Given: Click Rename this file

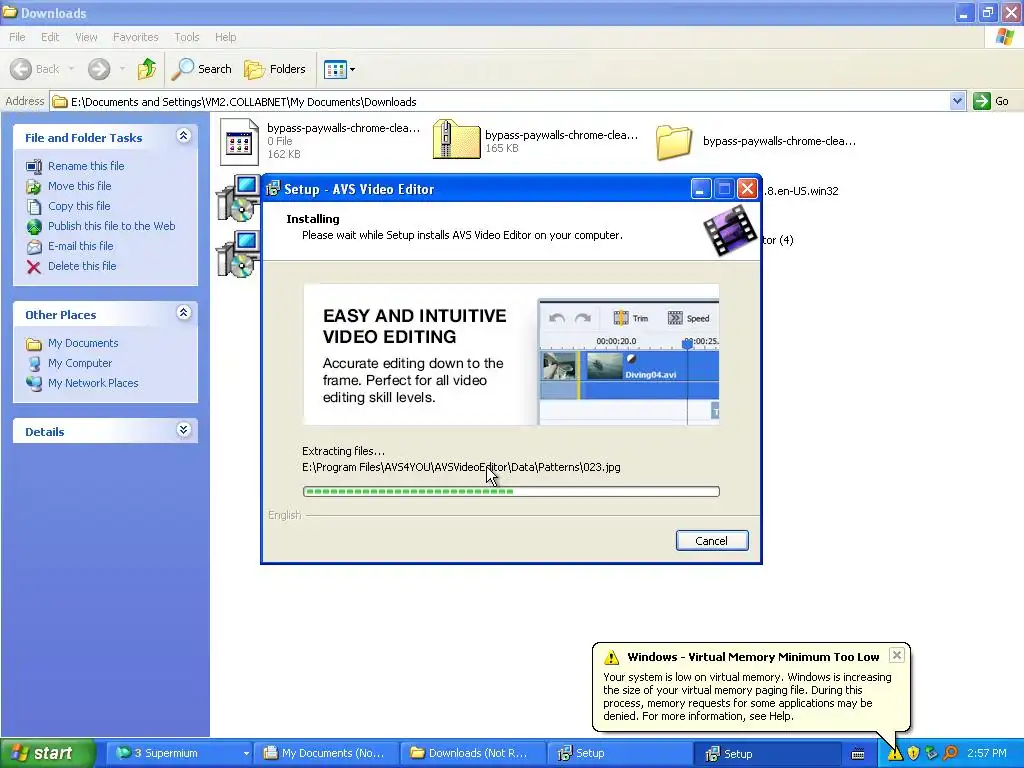Looking at the screenshot, I should pos(86,166).
